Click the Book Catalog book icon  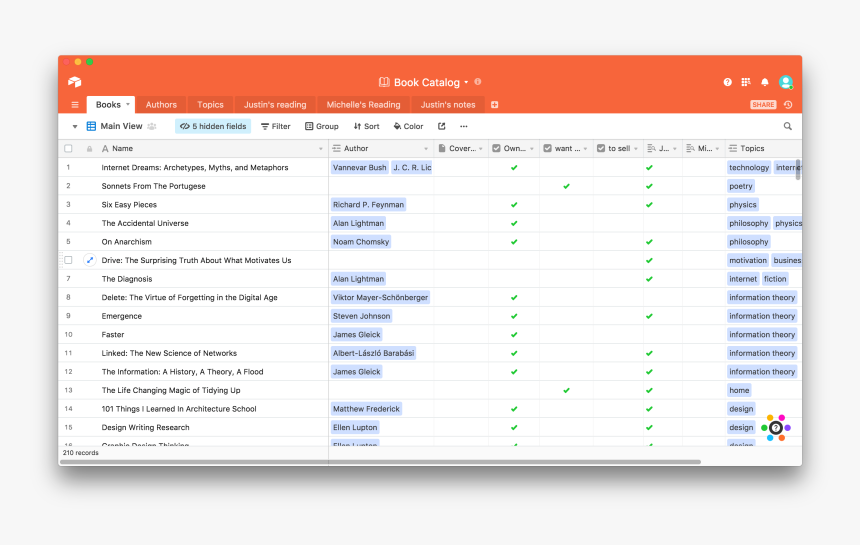[x=384, y=82]
